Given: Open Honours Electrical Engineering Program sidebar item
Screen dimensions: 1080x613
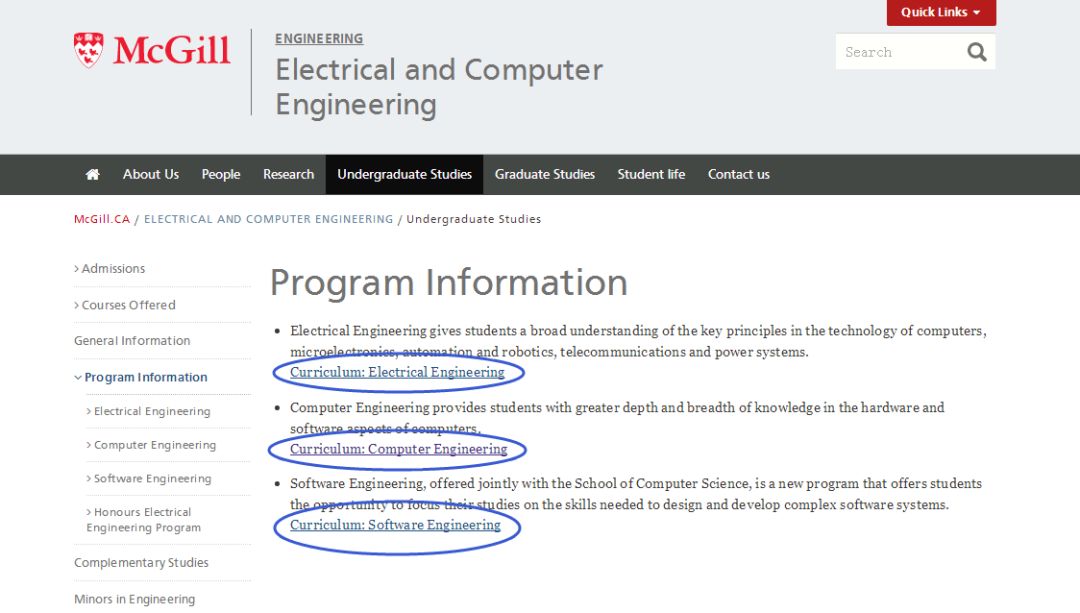Looking at the screenshot, I should click(143, 520).
